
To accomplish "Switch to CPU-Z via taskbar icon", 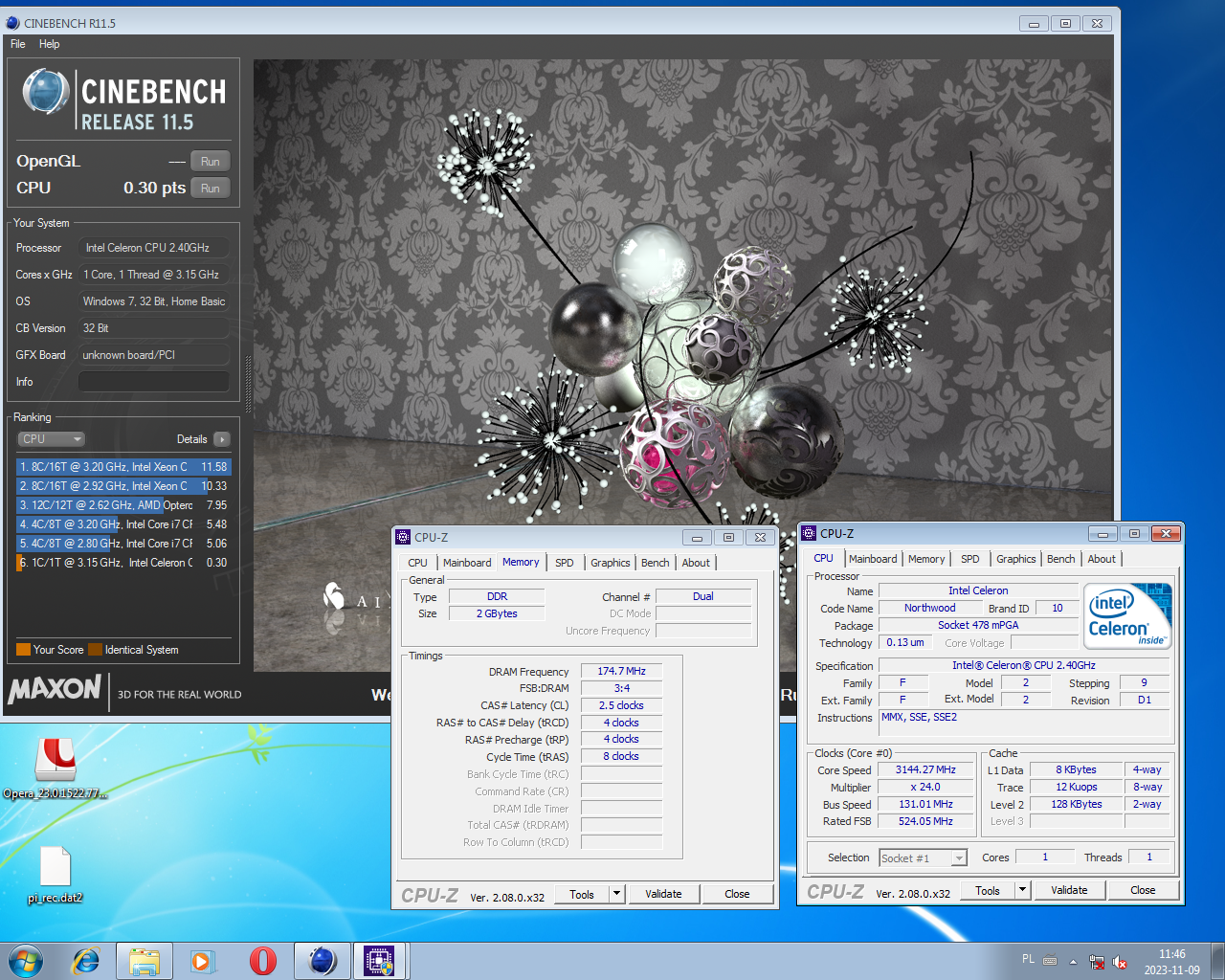I will 380,961.
